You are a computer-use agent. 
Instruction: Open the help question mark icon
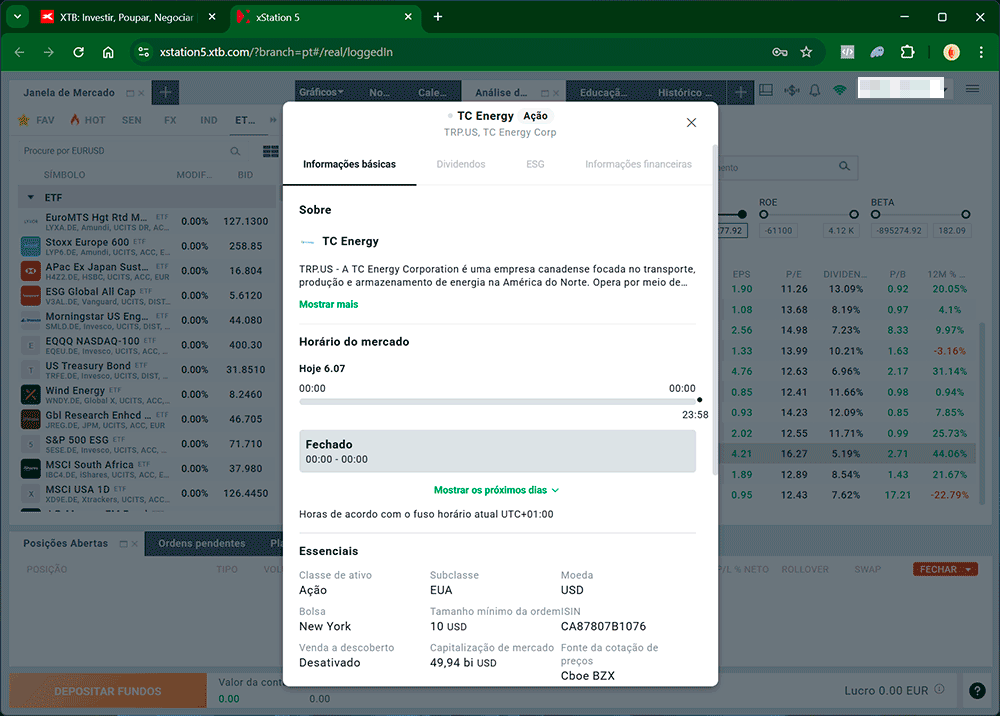coord(977,690)
